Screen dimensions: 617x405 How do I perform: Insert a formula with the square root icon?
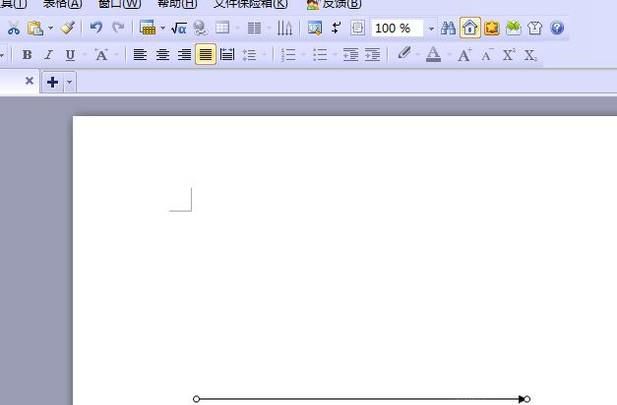tap(179, 28)
